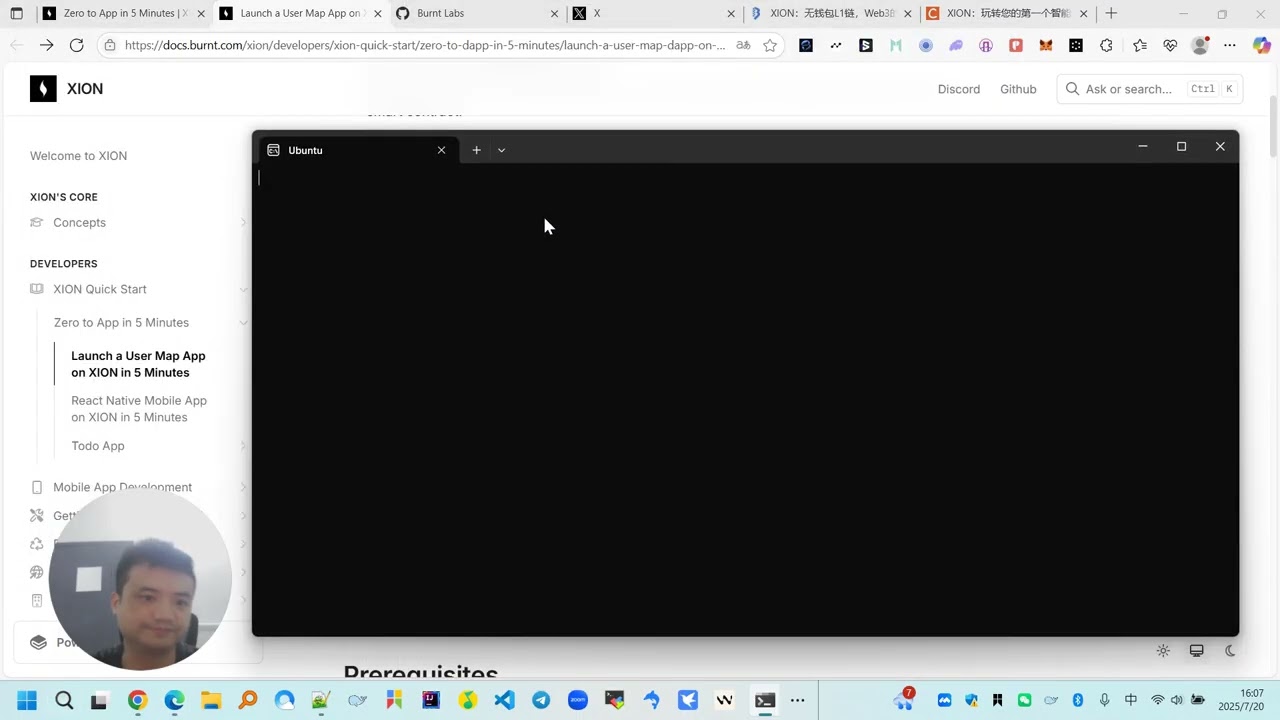1280x720 pixels.
Task: Open Todo App sidebar item
Action: 98,446
